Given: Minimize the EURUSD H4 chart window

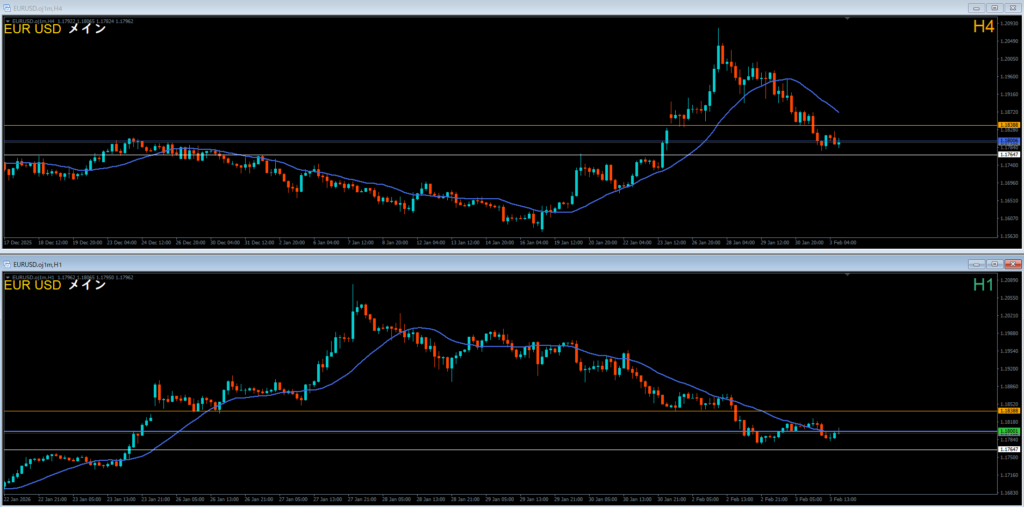Looking at the screenshot, I should pos(975,7).
